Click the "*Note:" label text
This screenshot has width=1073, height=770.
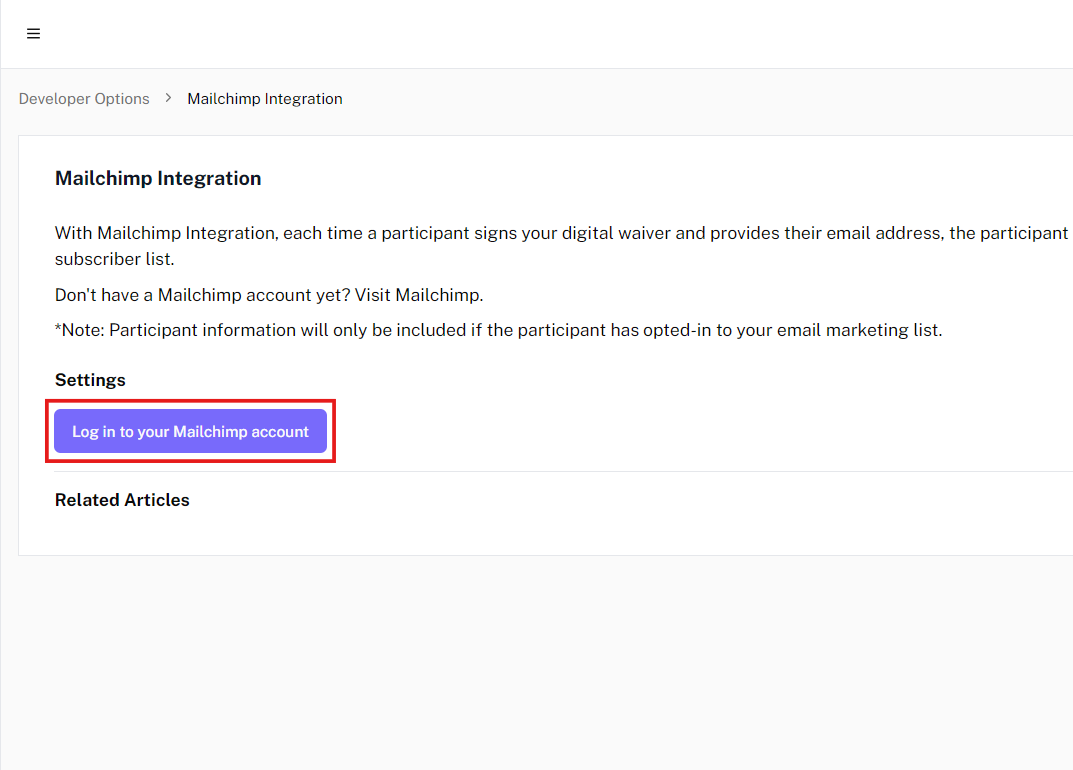click(80, 330)
